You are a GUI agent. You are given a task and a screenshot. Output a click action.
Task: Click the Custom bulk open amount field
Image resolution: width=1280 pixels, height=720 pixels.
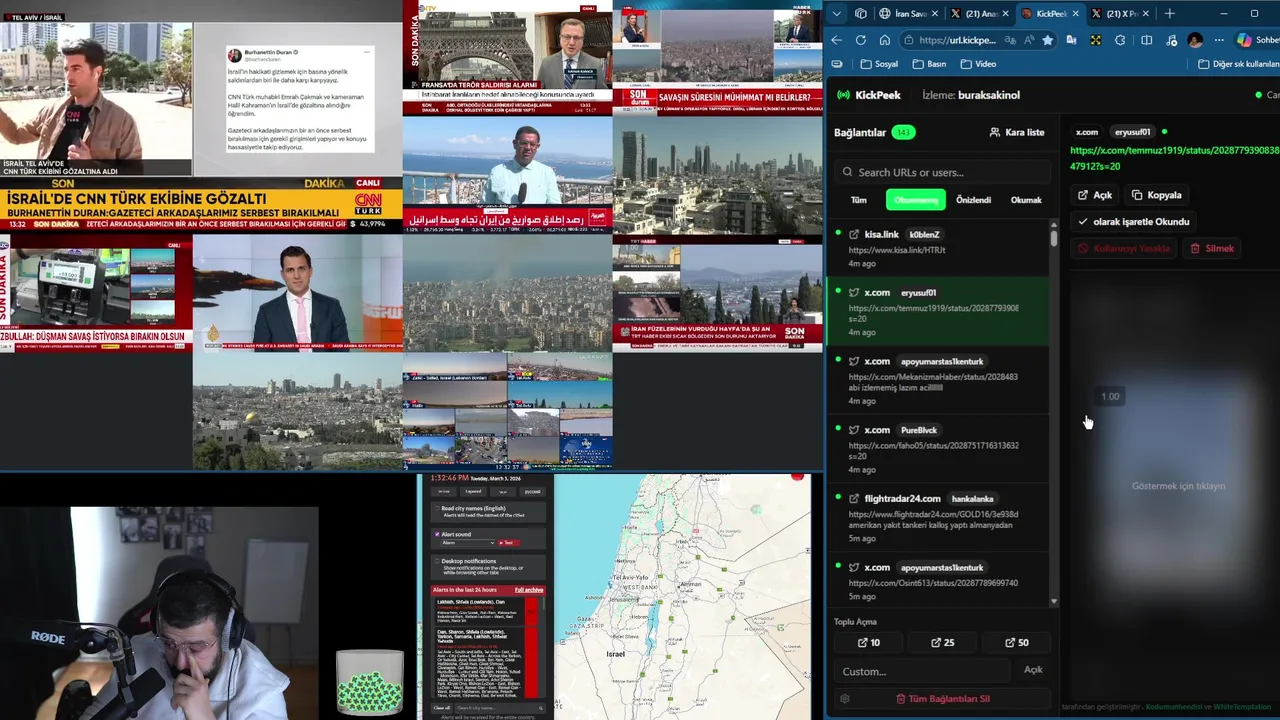point(922,671)
